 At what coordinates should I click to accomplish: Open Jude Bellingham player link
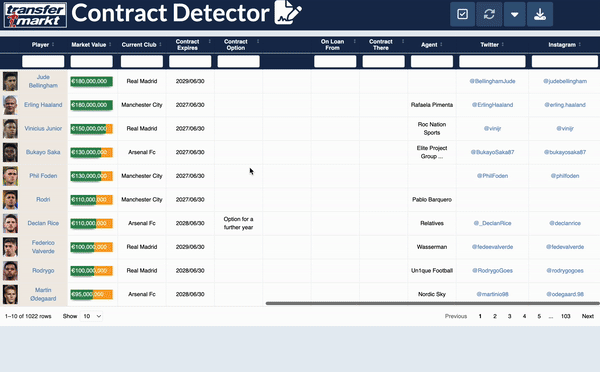[43, 81]
